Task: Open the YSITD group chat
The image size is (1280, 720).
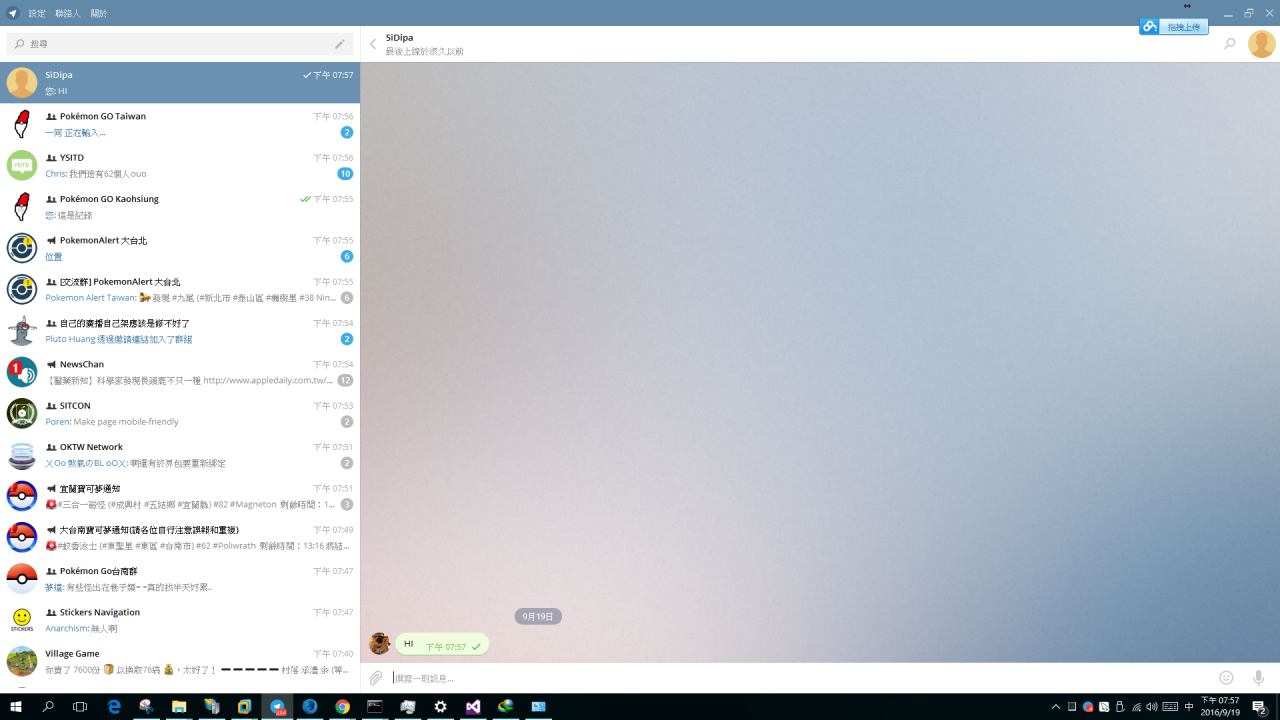Action: (180, 165)
